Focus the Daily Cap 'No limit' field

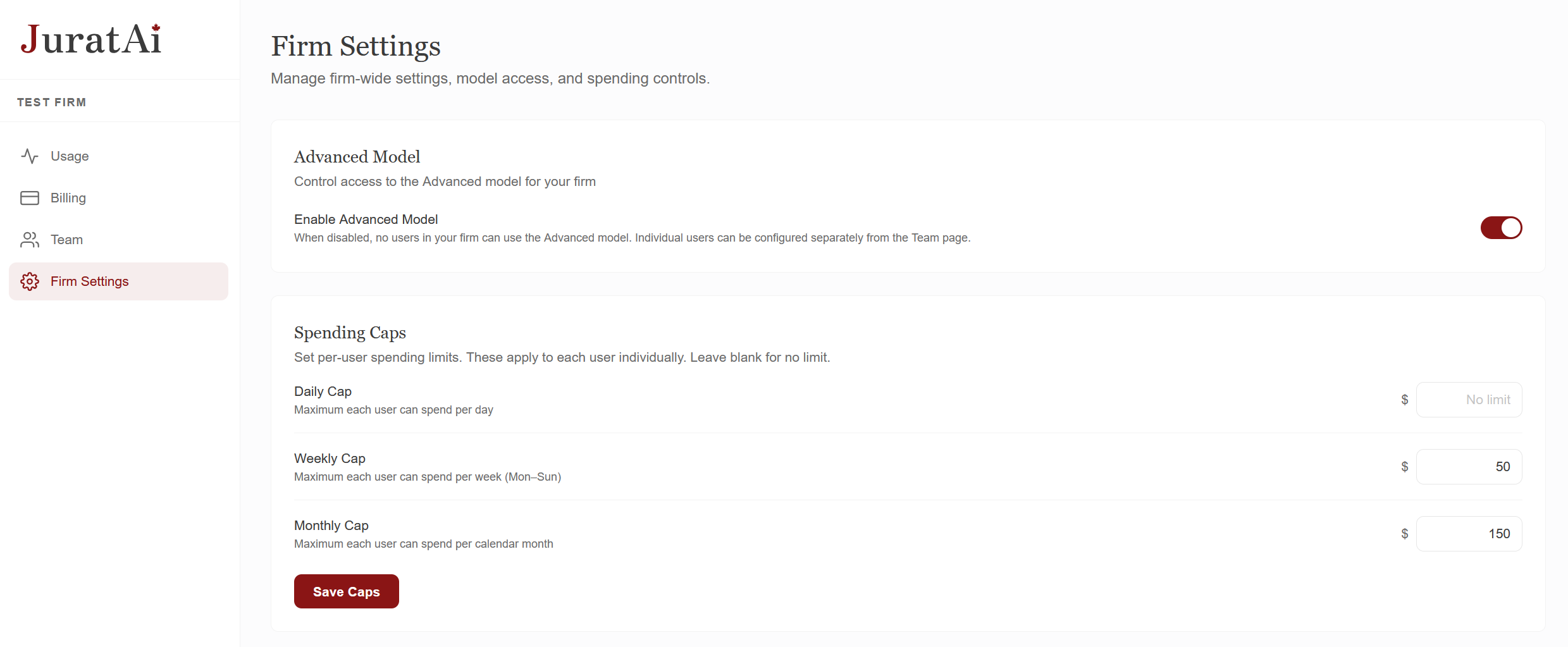[1469, 400]
